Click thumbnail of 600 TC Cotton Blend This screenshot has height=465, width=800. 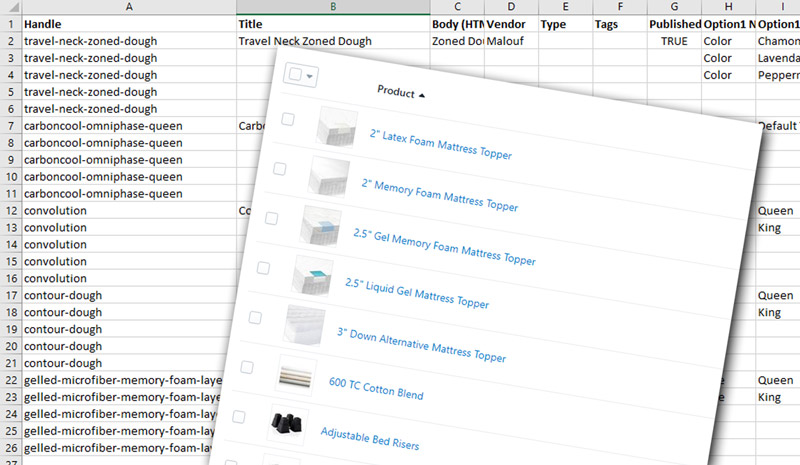[x=296, y=376]
